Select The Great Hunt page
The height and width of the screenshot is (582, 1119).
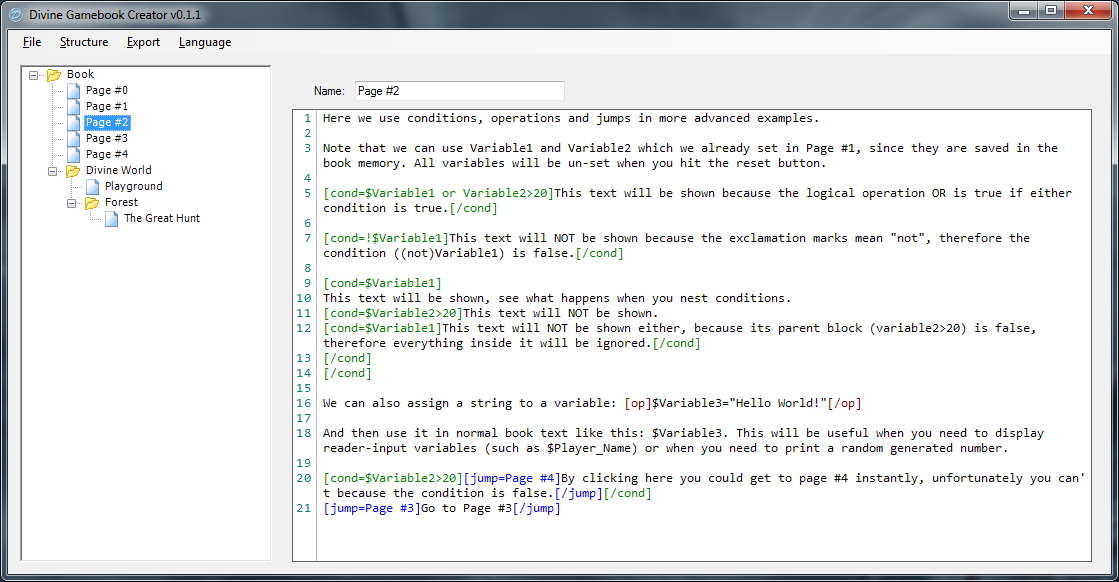pyautogui.click(x=162, y=218)
